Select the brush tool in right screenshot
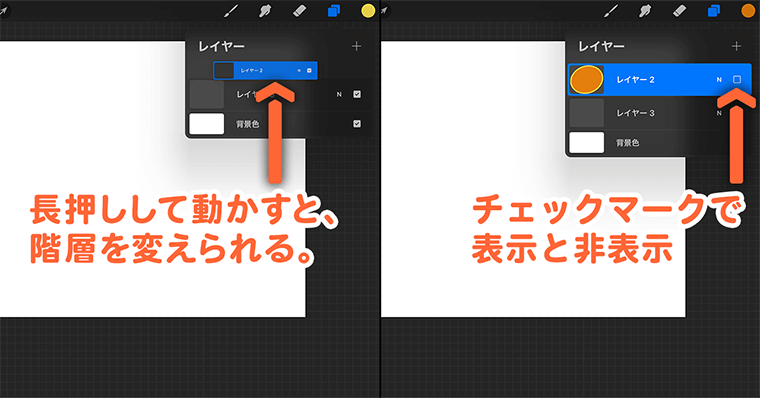Viewport: 760px width, 398px height. pos(611,10)
